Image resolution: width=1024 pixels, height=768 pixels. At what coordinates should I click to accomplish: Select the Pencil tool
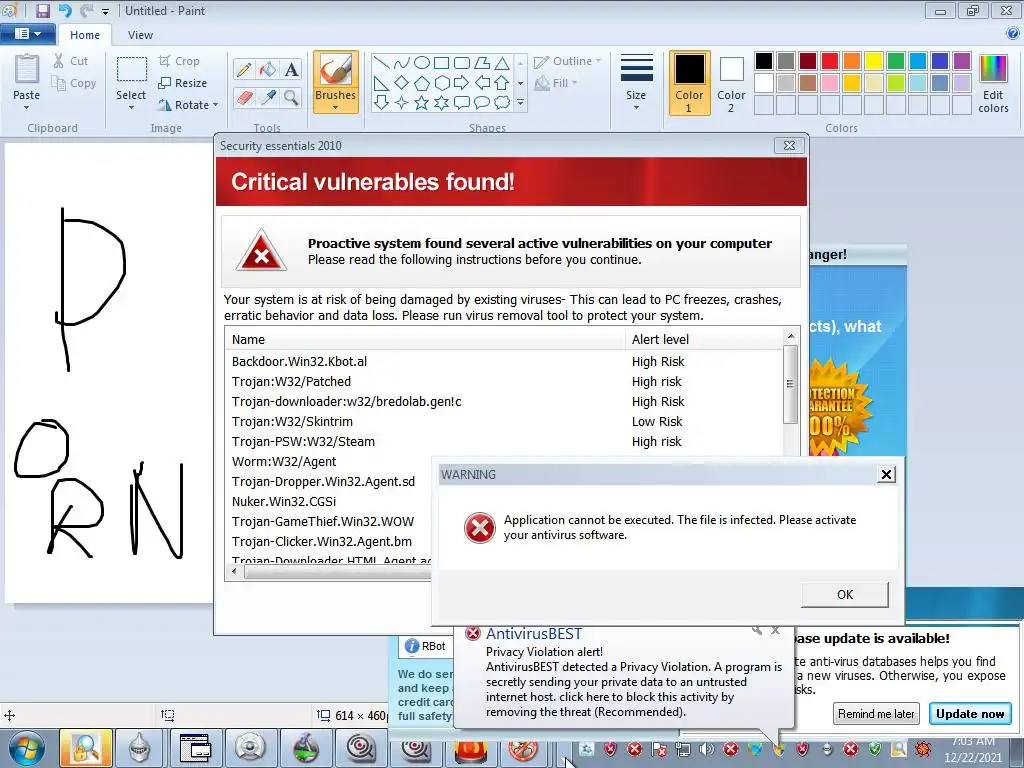click(x=244, y=69)
